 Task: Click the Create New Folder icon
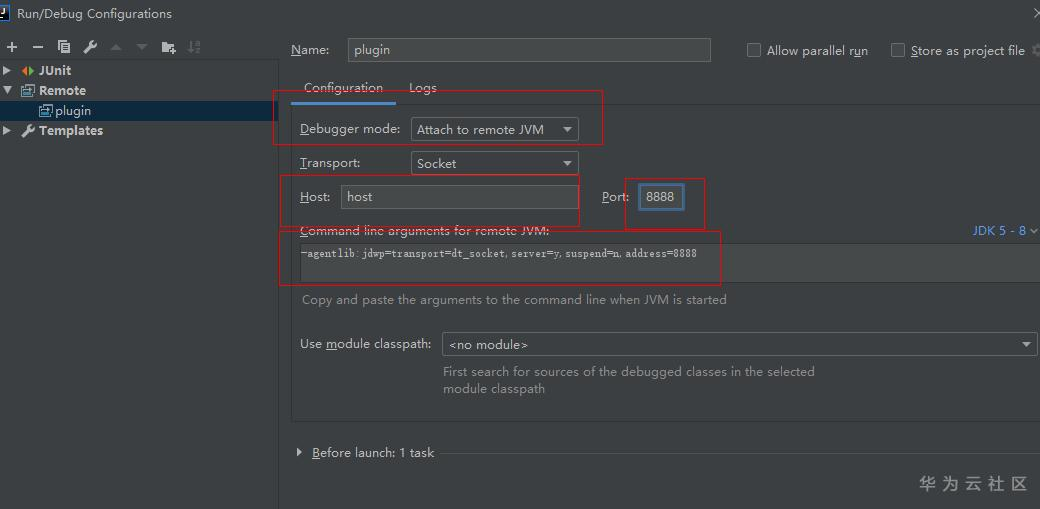click(168, 47)
